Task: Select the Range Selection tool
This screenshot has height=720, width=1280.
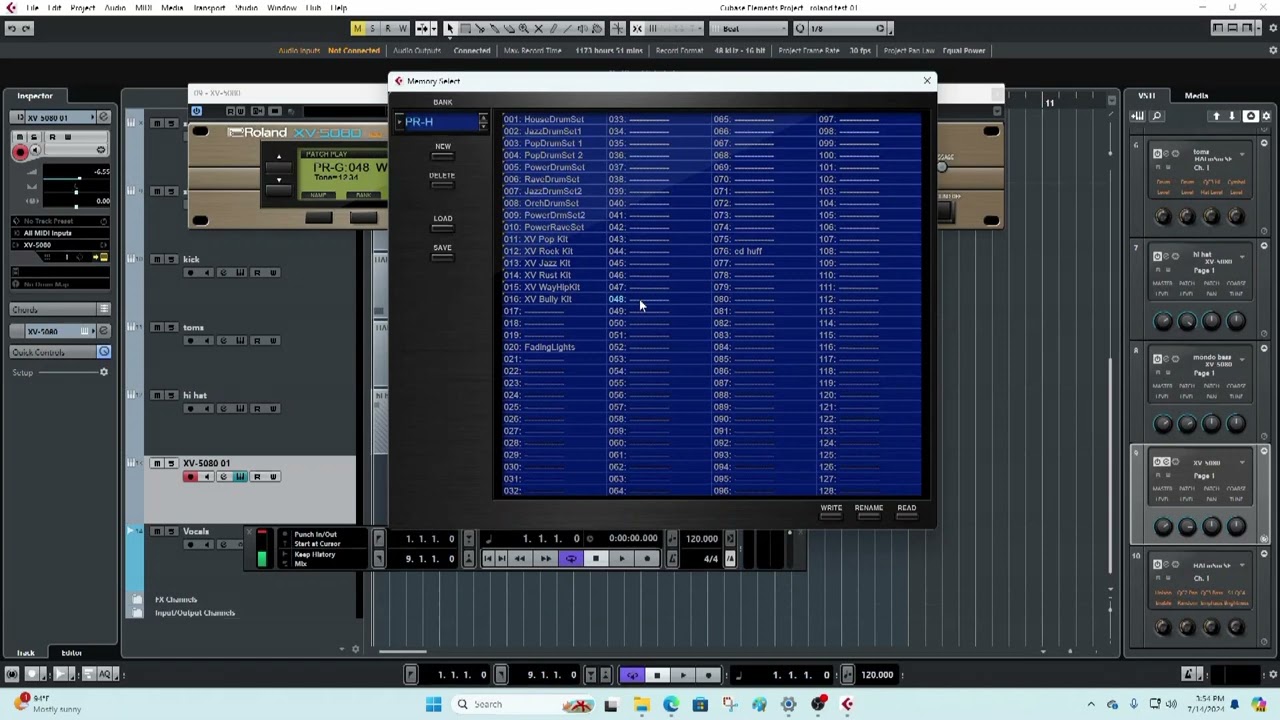Action: 465,28
